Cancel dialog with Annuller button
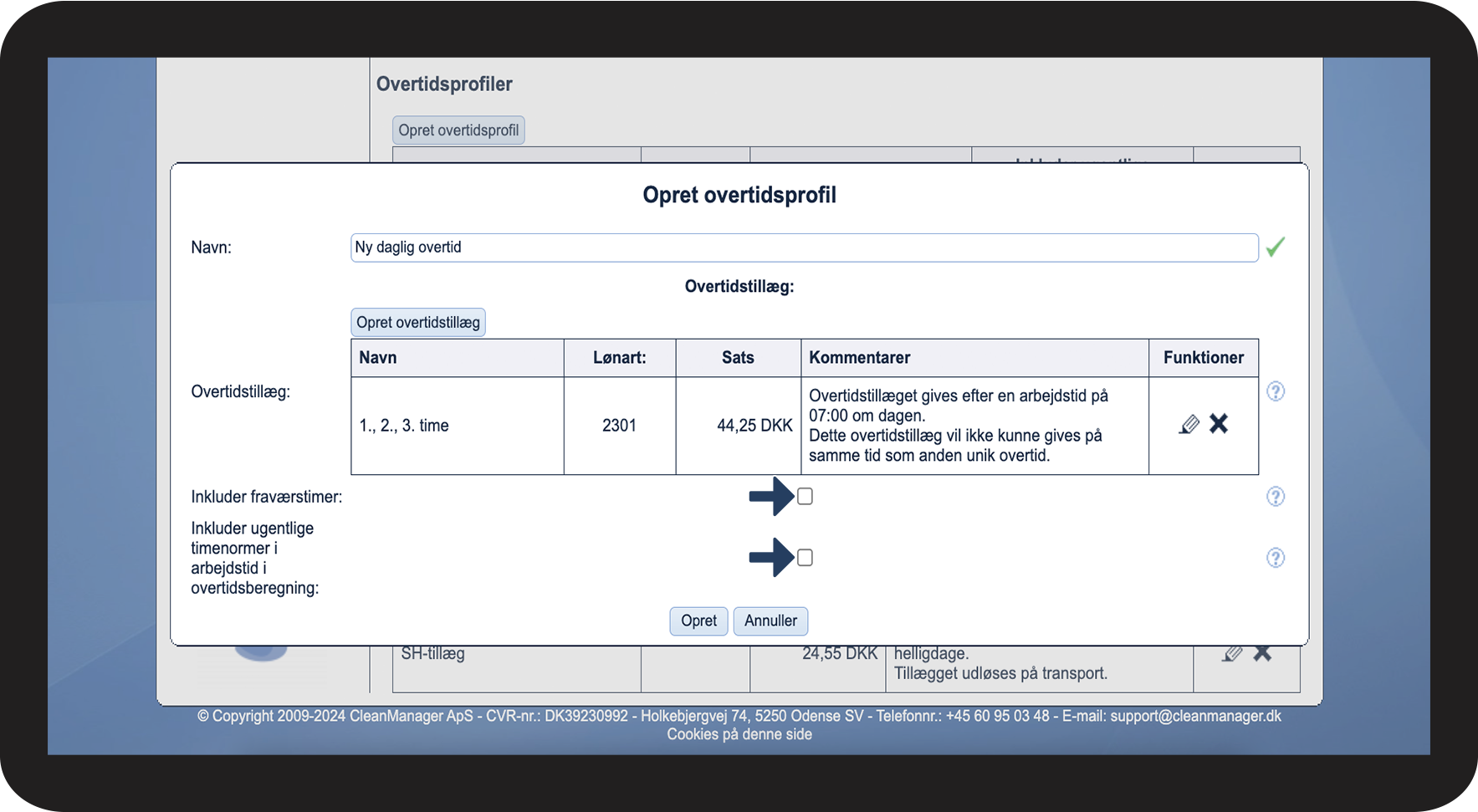Screen dimensions: 1478x812 pos(770,621)
